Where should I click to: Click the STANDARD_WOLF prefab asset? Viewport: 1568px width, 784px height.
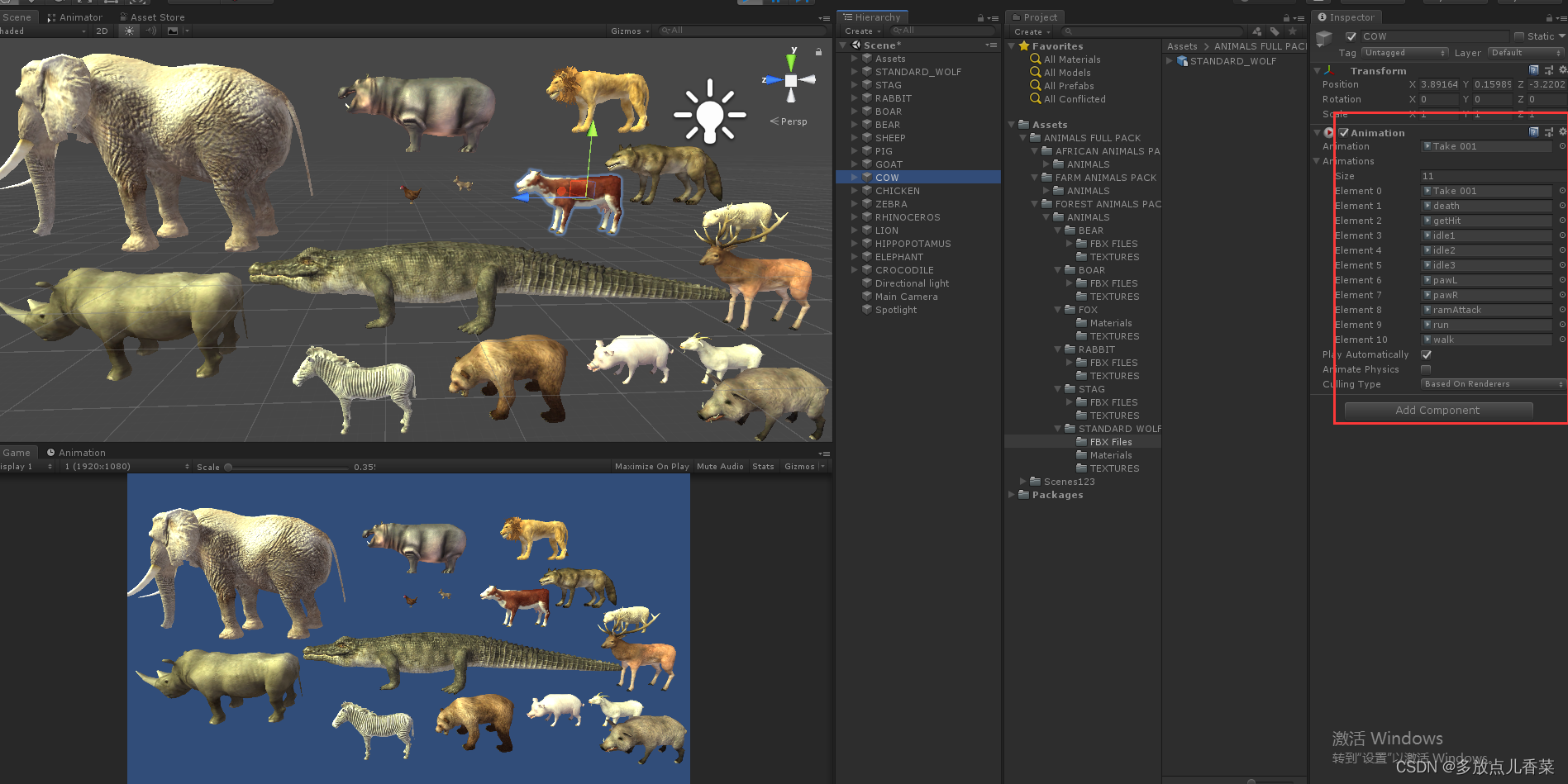pyautogui.click(x=1232, y=61)
